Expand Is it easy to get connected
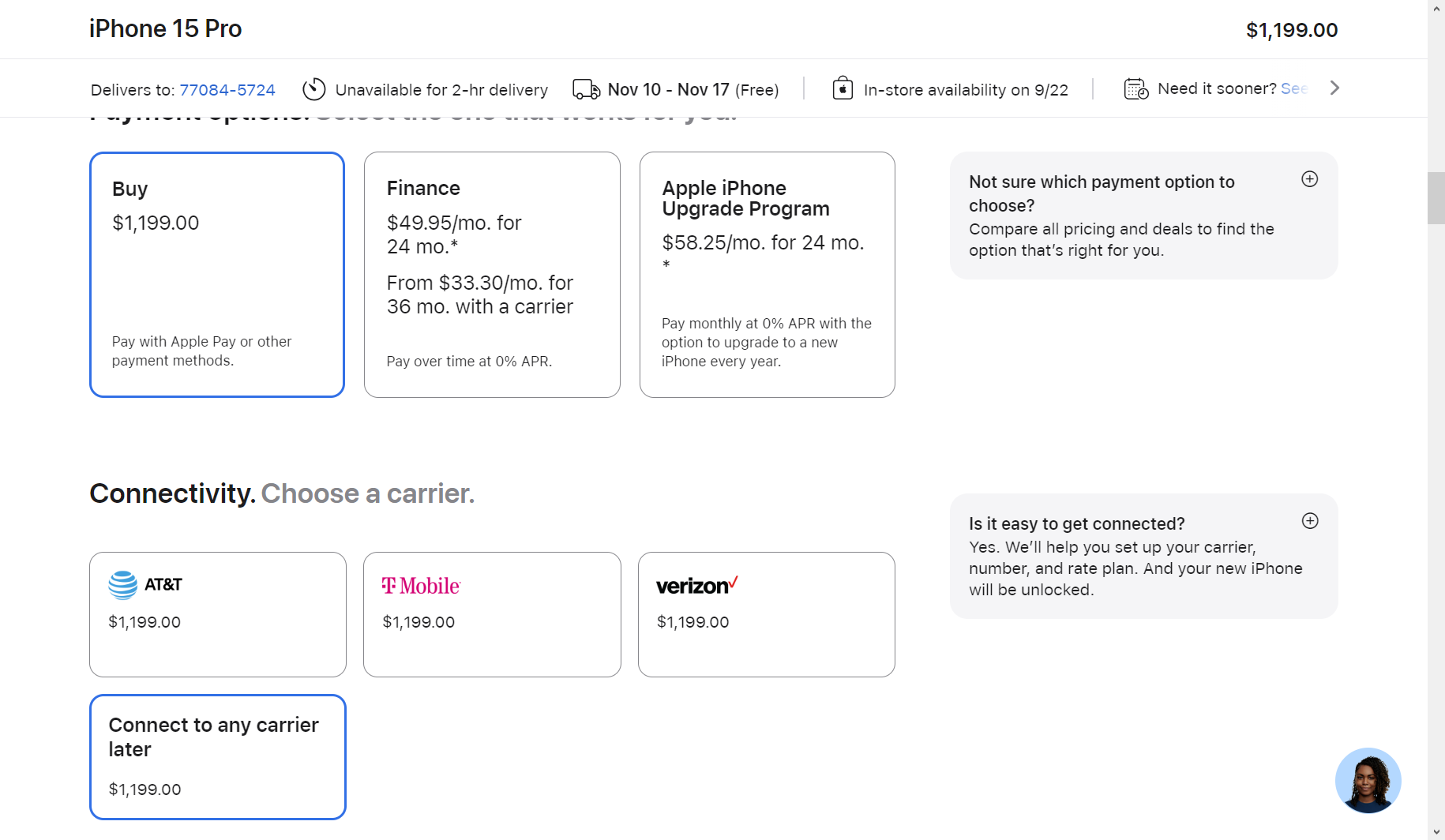Image resolution: width=1445 pixels, height=840 pixels. [x=1309, y=521]
